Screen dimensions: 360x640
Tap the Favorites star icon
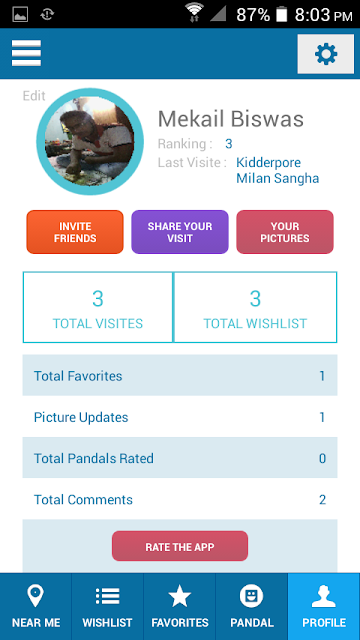180,596
